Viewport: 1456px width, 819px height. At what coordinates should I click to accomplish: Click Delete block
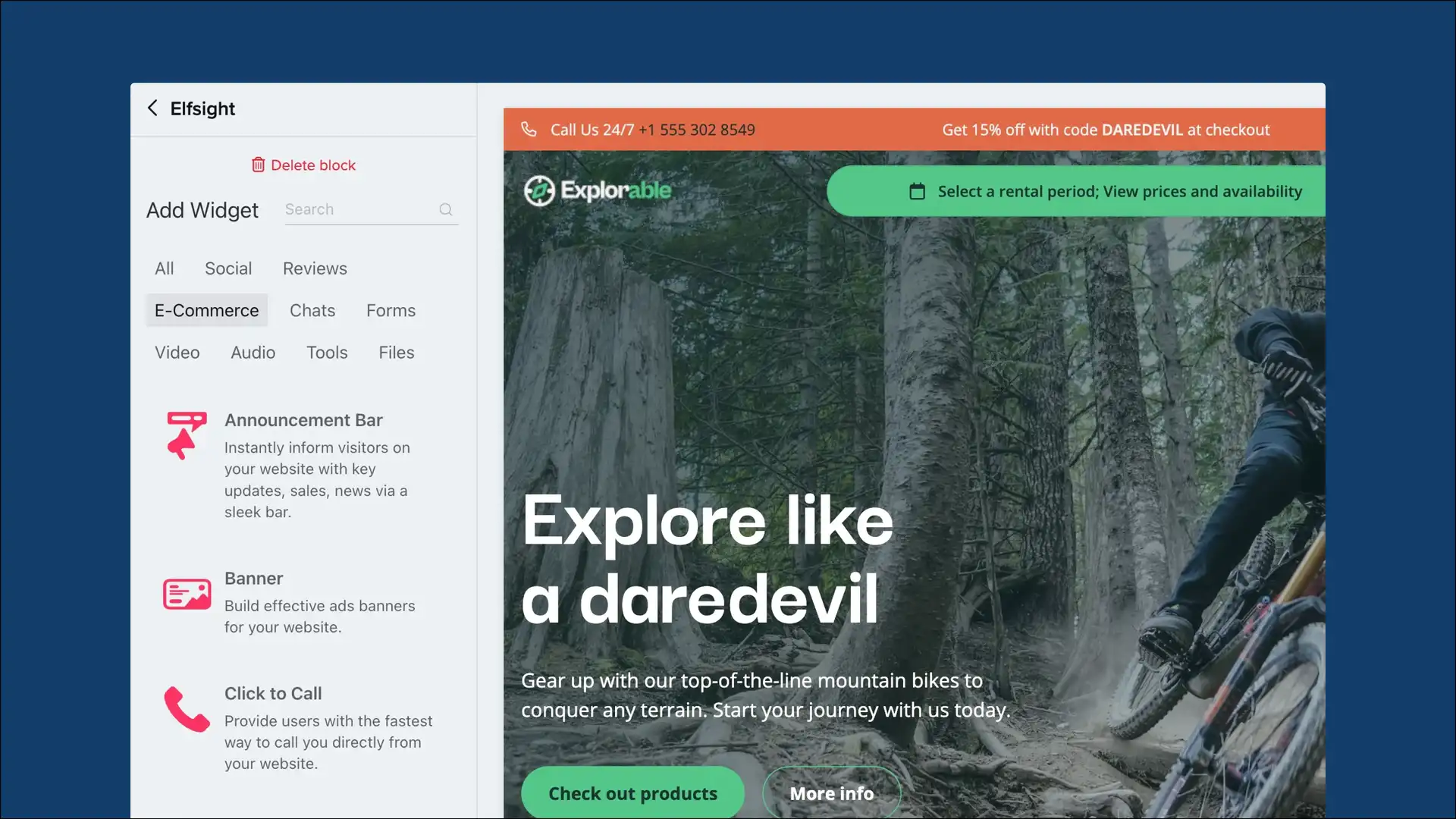tap(314, 165)
